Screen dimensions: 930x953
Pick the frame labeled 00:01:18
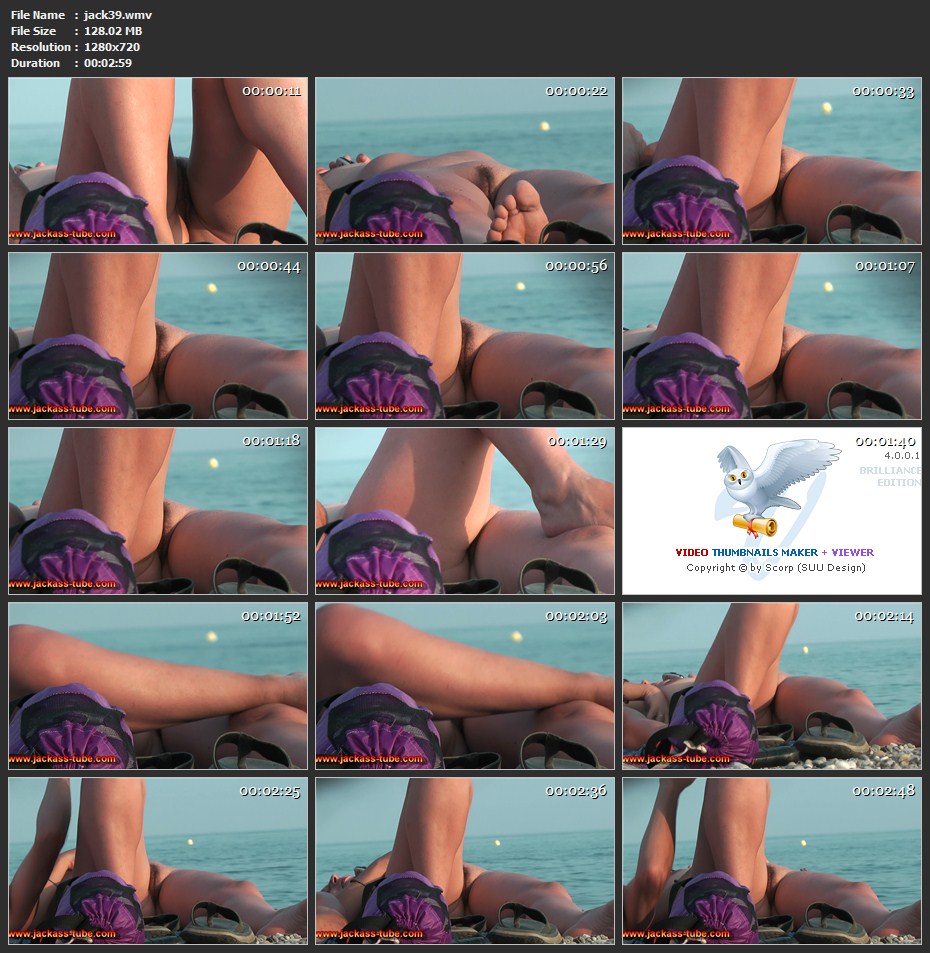(x=158, y=511)
